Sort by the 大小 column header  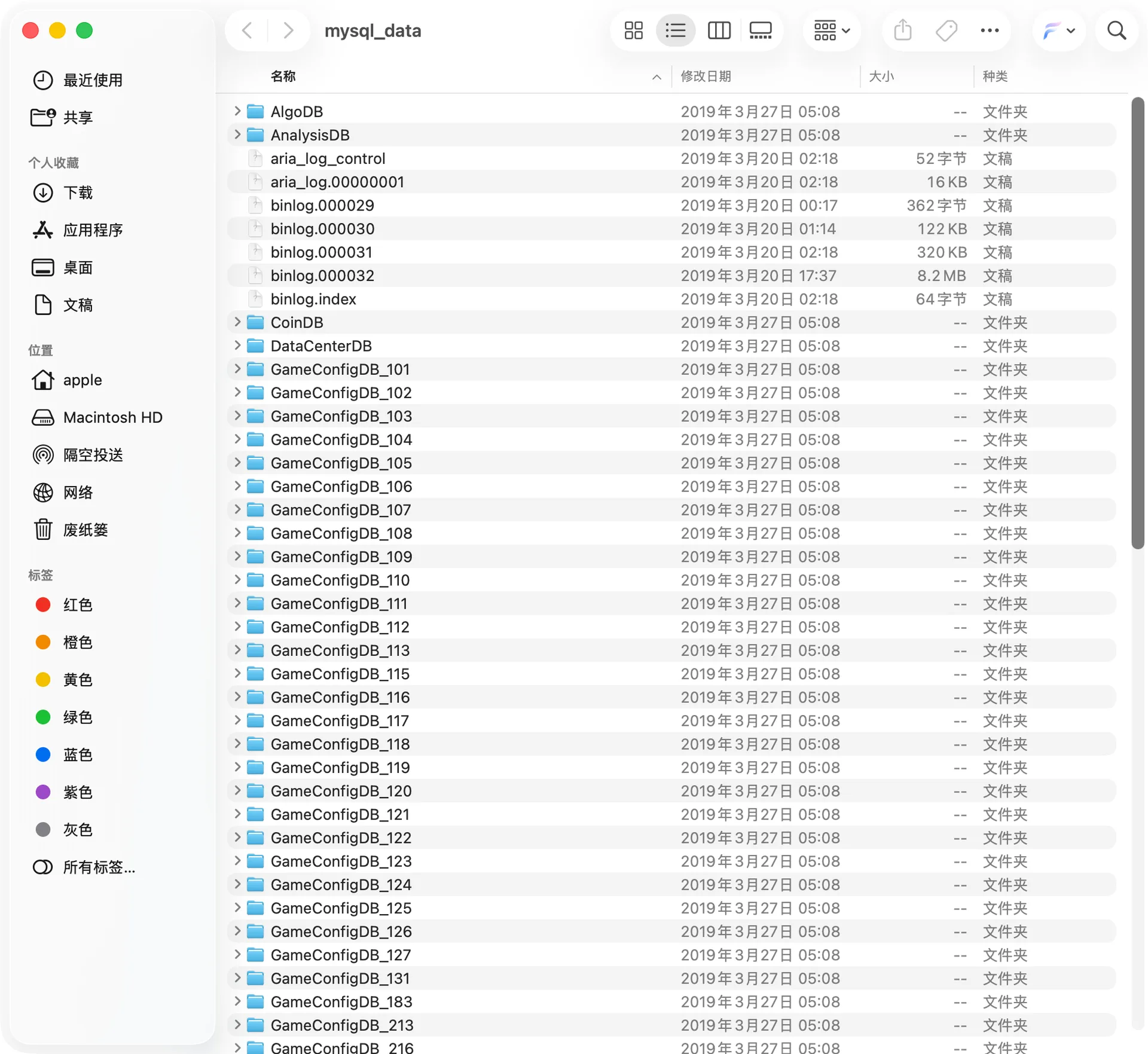pyautogui.click(x=881, y=77)
